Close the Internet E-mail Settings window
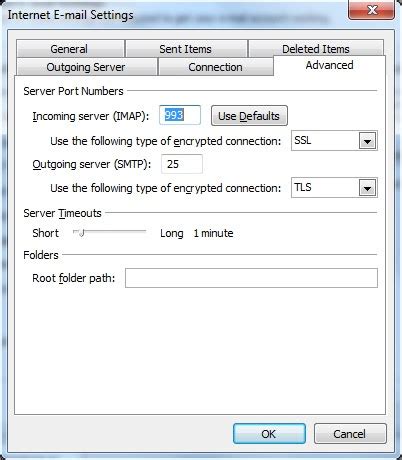This screenshot has height=460, width=402. (371, 10)
